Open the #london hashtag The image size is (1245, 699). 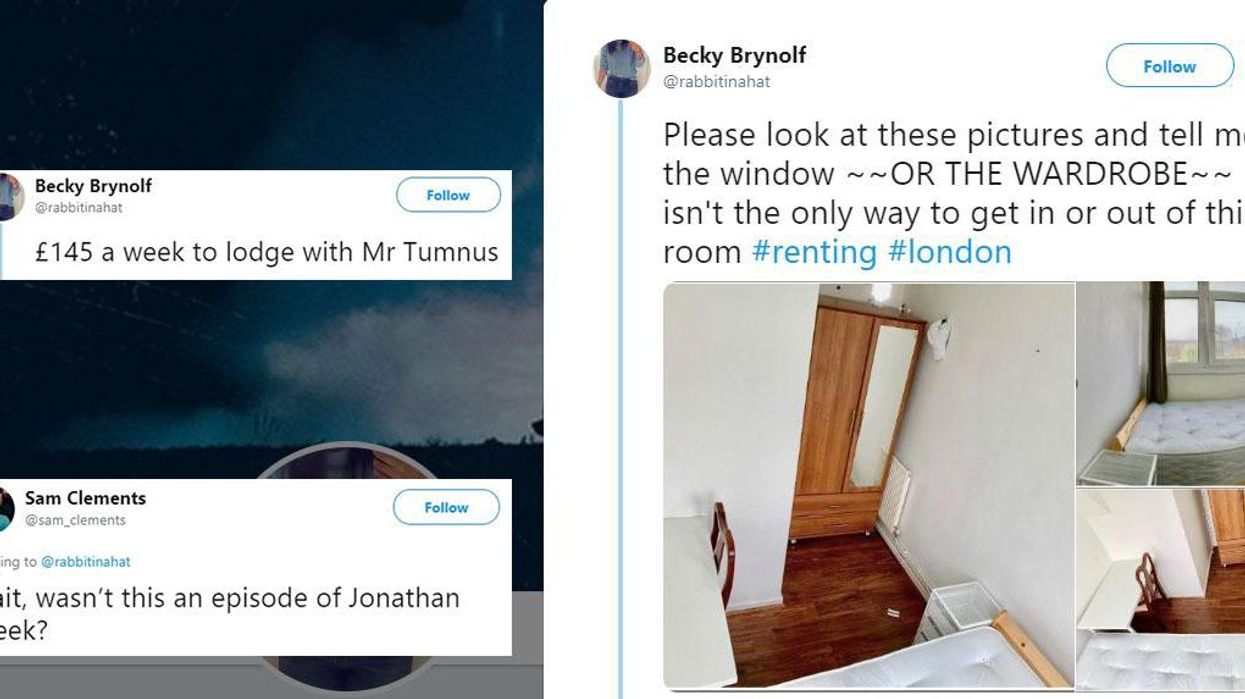[950, 251]
